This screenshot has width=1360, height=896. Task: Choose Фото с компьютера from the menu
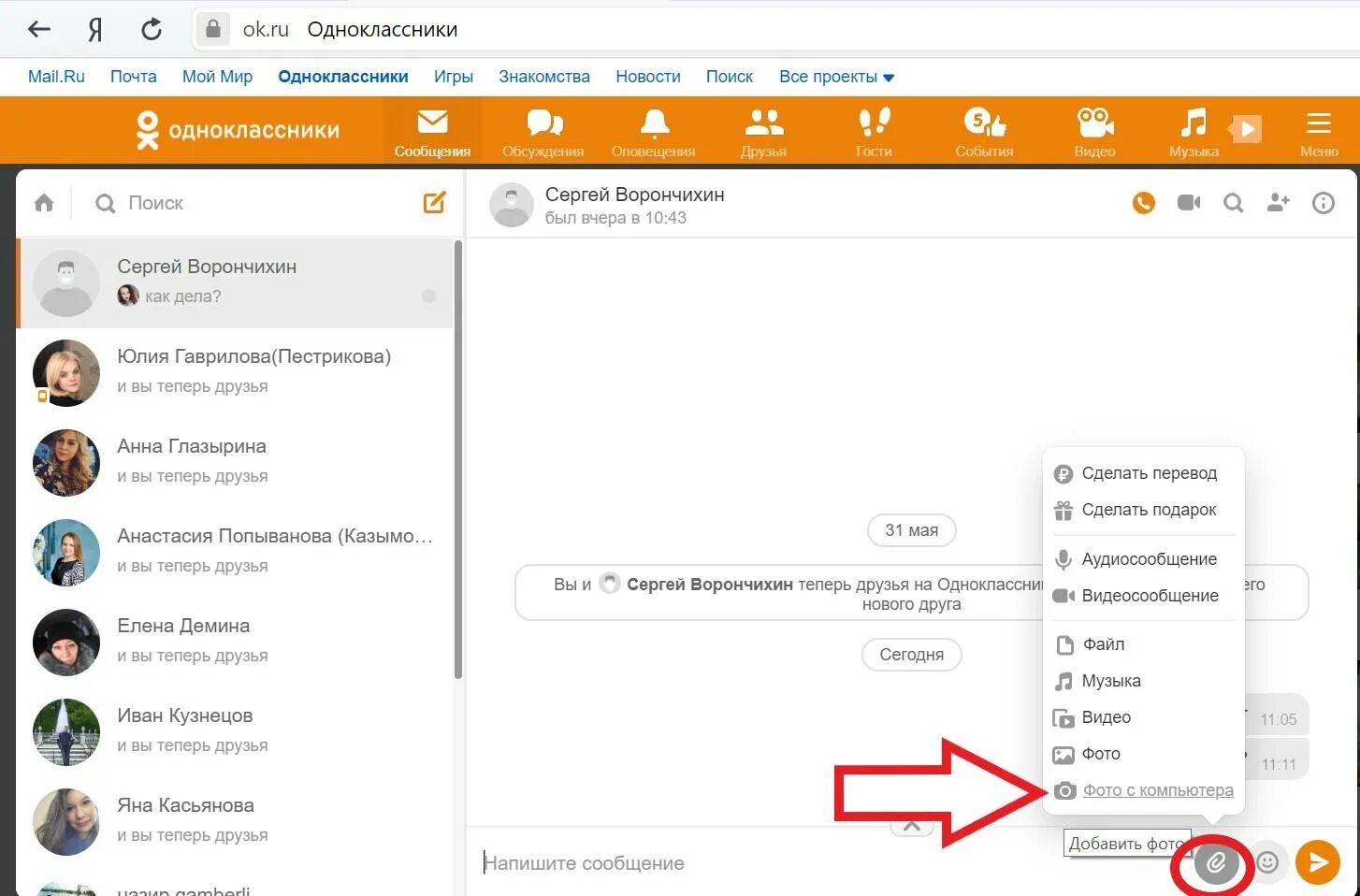coord(1144,790)
